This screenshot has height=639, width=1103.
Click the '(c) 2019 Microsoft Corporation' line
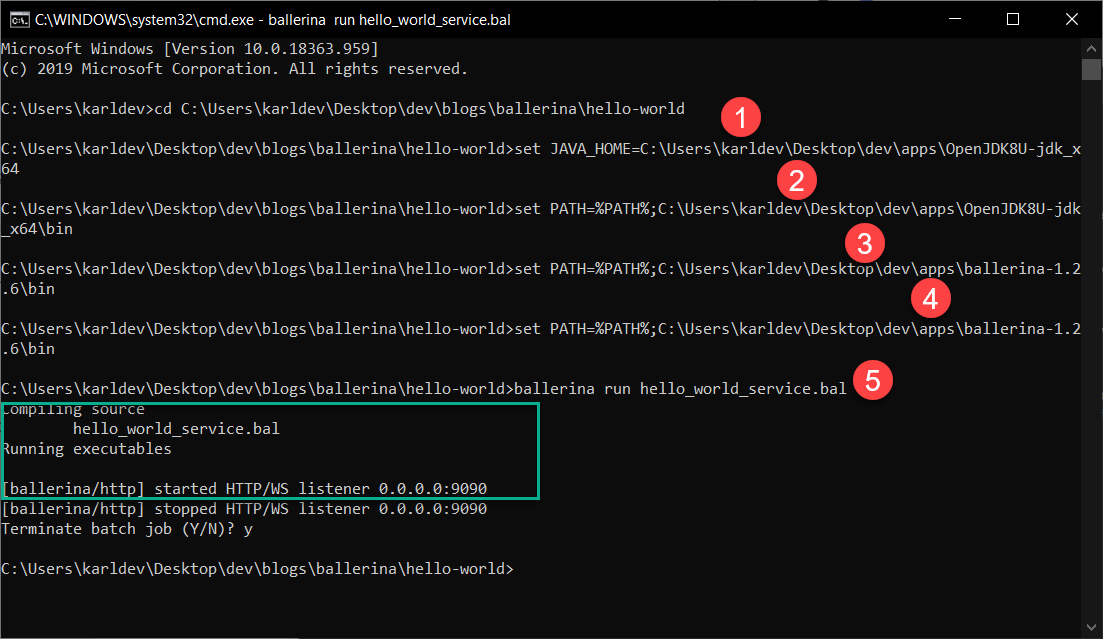(x=234, y=69)
